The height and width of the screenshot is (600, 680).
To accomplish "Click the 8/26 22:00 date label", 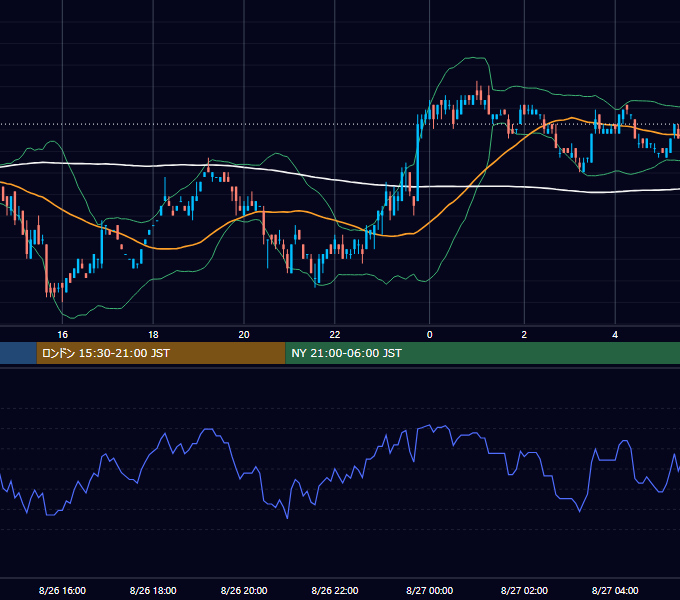I will 334,590.
